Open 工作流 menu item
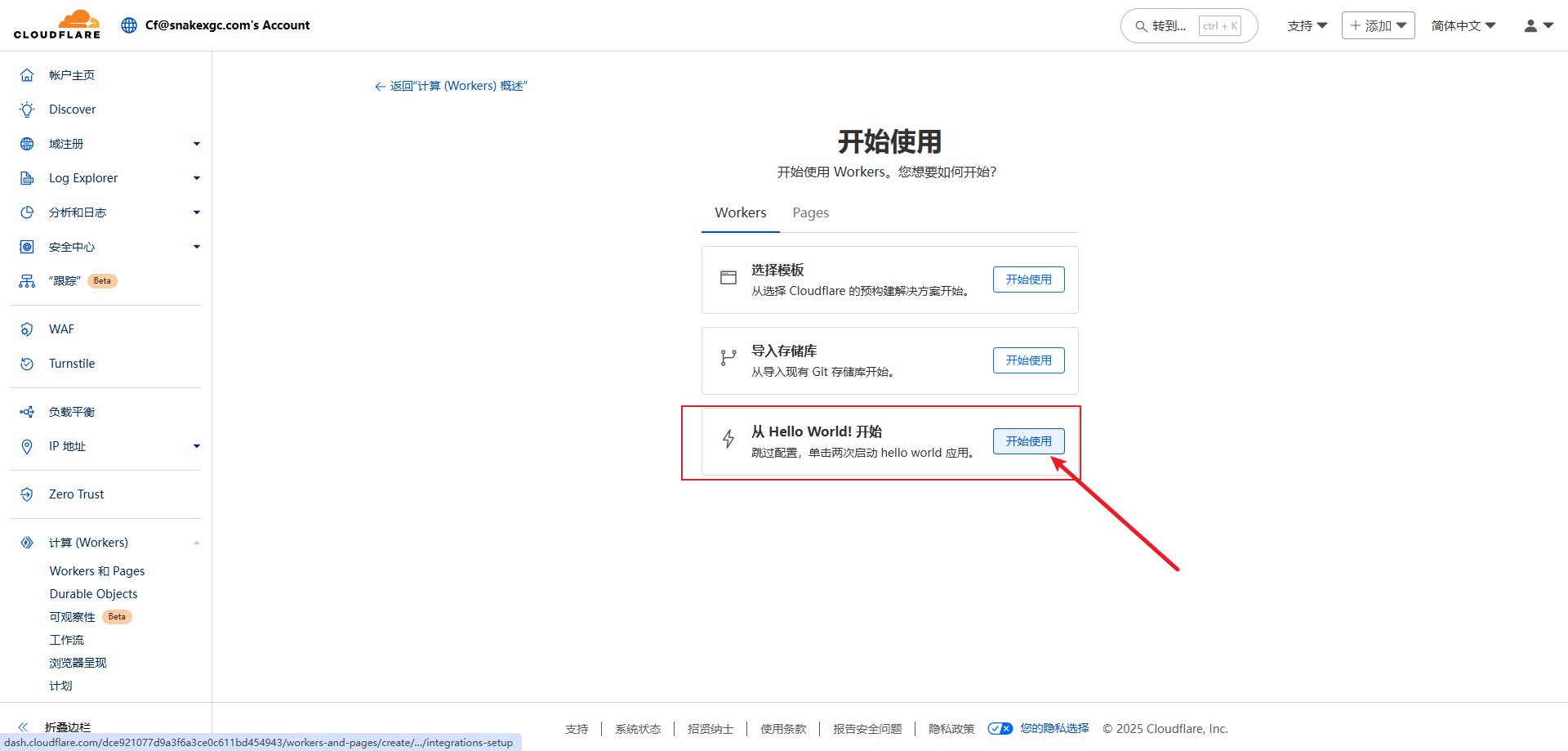This screenshot has height=751, width=1568. click(x=67, y=640)
